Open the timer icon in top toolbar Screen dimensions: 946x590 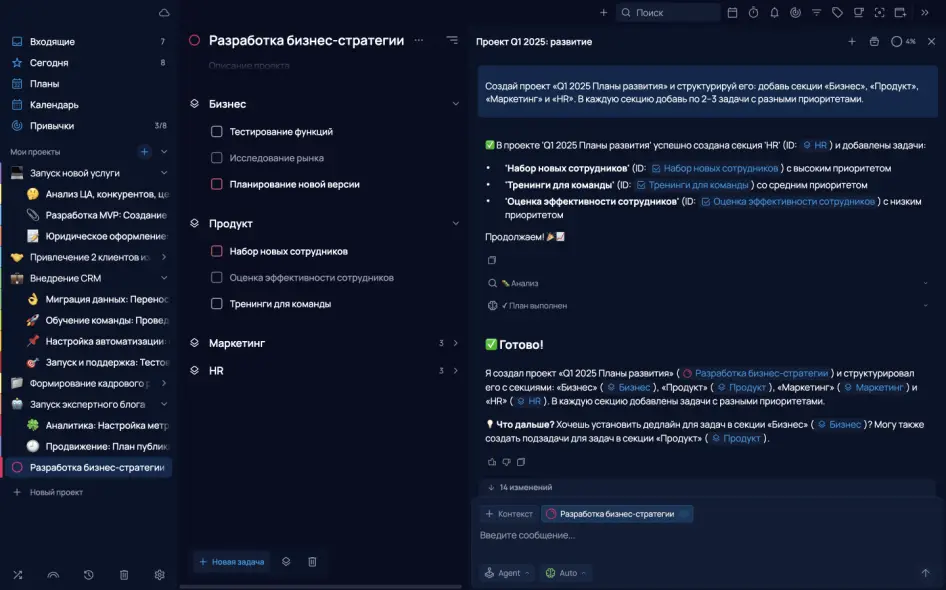click(x=752, y=13)
